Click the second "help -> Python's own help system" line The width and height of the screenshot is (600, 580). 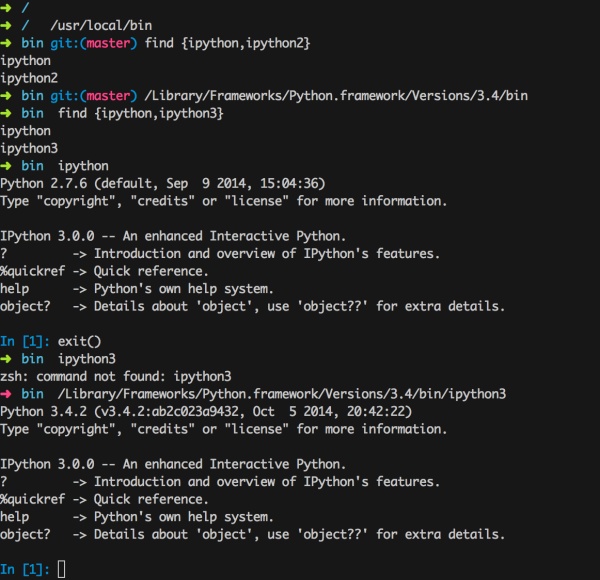tap(137, 517)
